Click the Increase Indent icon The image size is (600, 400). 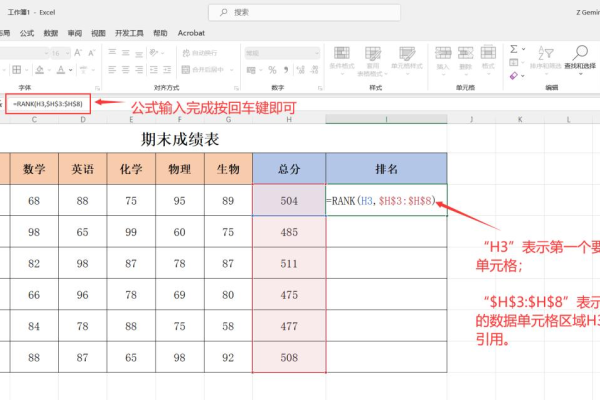click(167, 69)
